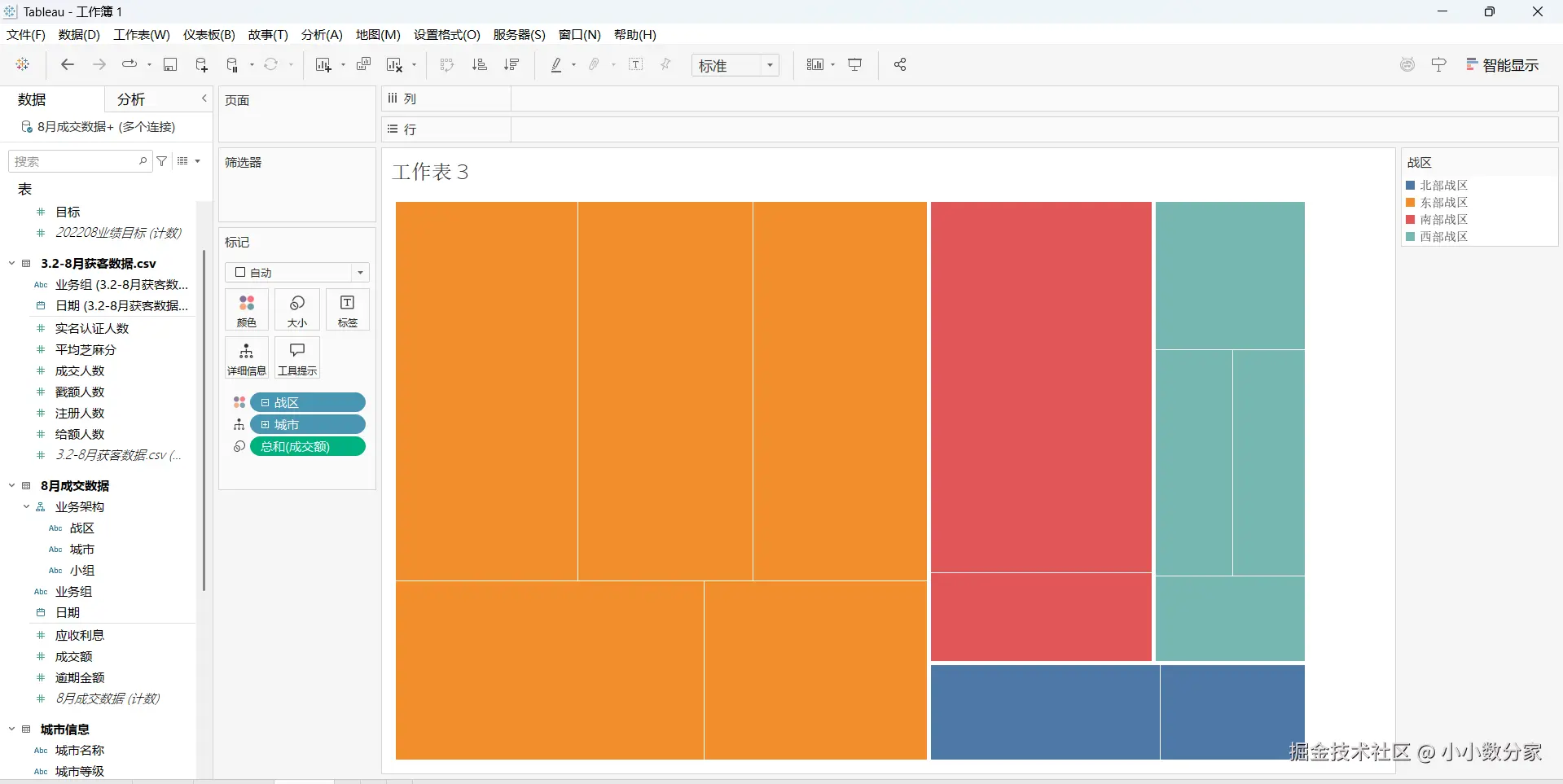Click the 总和(成交额) pill
This screenshot has height=784, width=1563.
pos(308,447)
